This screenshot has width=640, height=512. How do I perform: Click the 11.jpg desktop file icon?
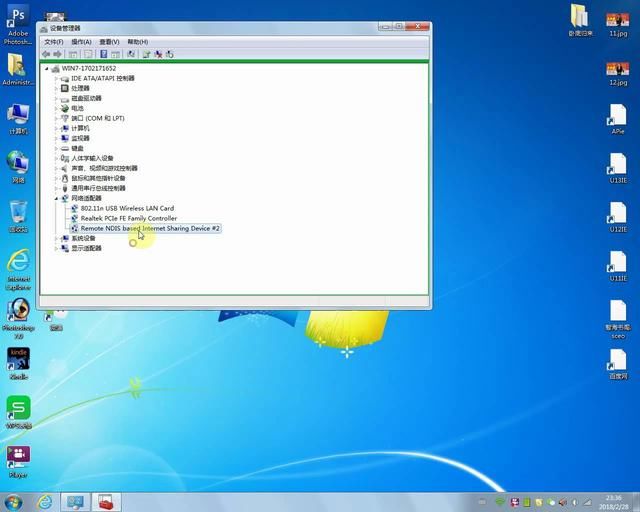(617, 19)
